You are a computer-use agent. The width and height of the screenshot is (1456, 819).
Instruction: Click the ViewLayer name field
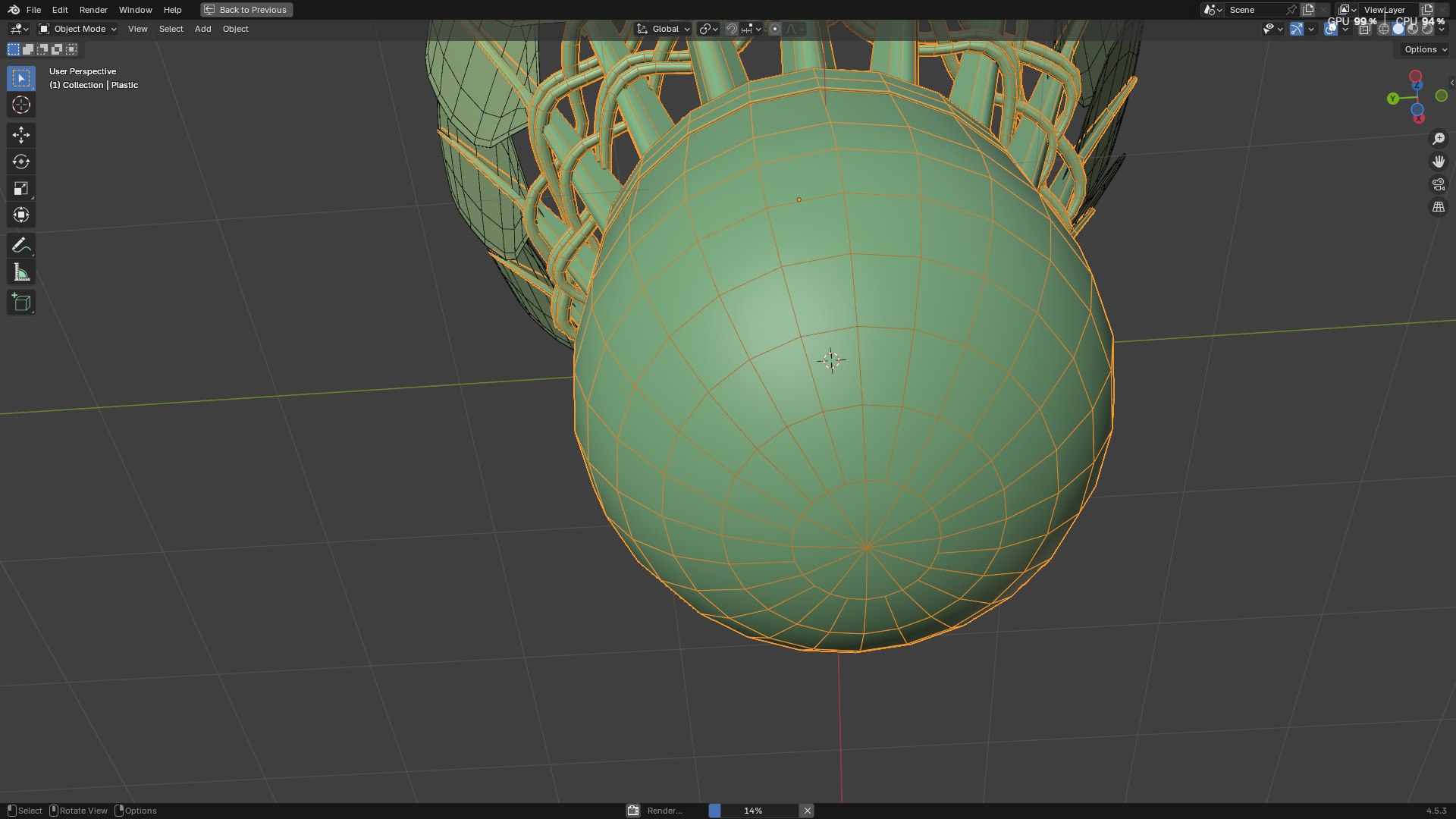1389,10
